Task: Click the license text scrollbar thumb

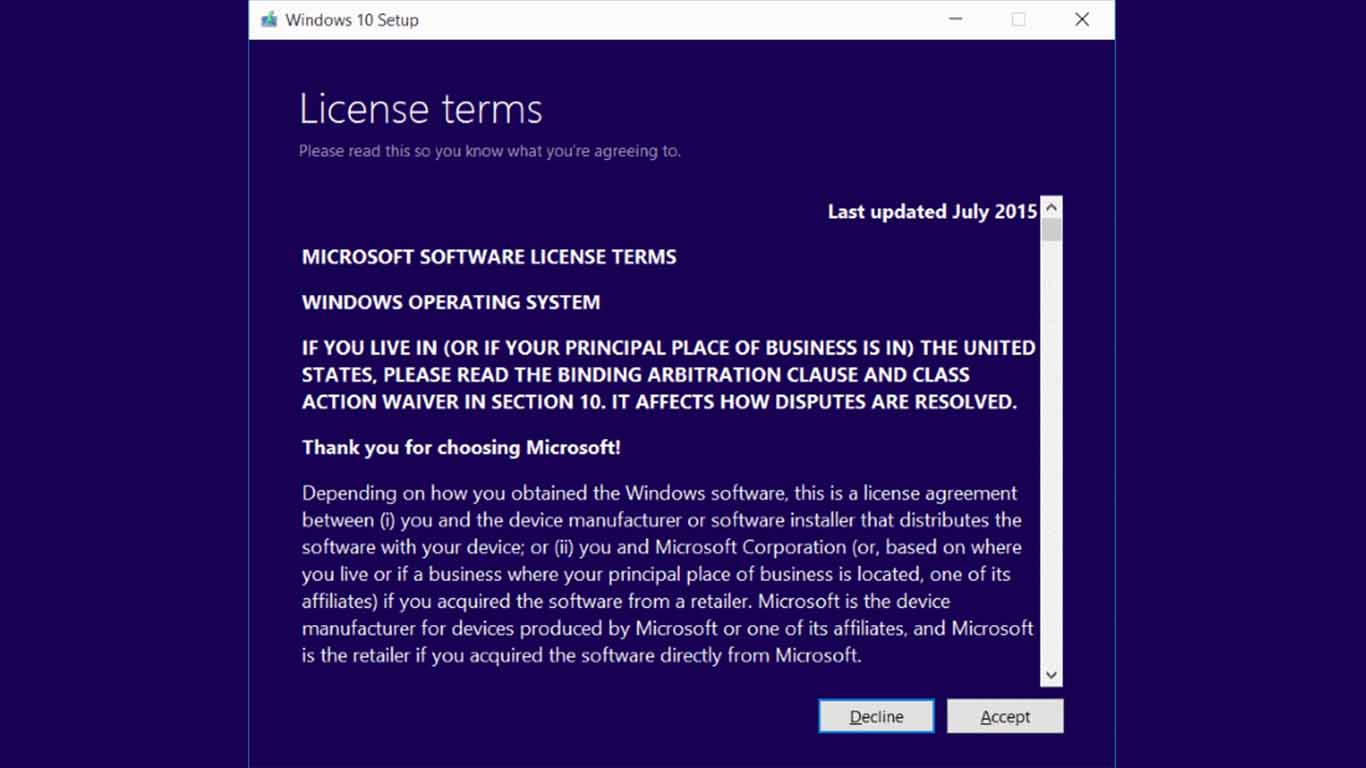Action: [x=1051, y=230]
